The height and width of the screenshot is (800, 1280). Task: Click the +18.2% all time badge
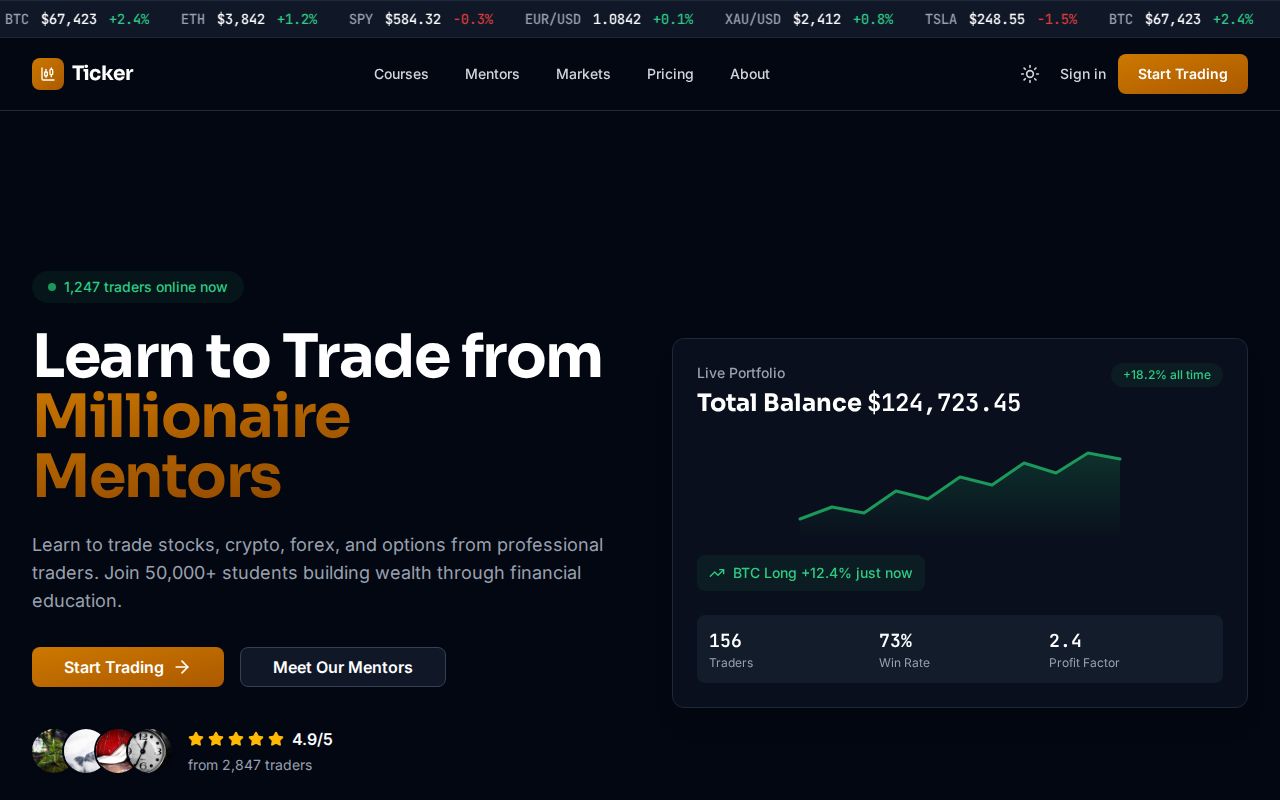[1167, 375]
